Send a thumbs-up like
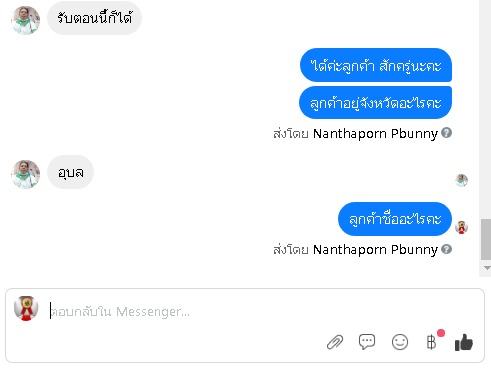Screen dimensions: 491x370 coord(464,342)
